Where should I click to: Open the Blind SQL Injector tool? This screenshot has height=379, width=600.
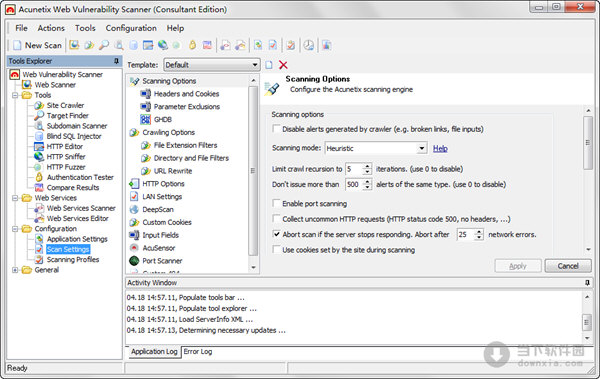(x=74, y=136)
